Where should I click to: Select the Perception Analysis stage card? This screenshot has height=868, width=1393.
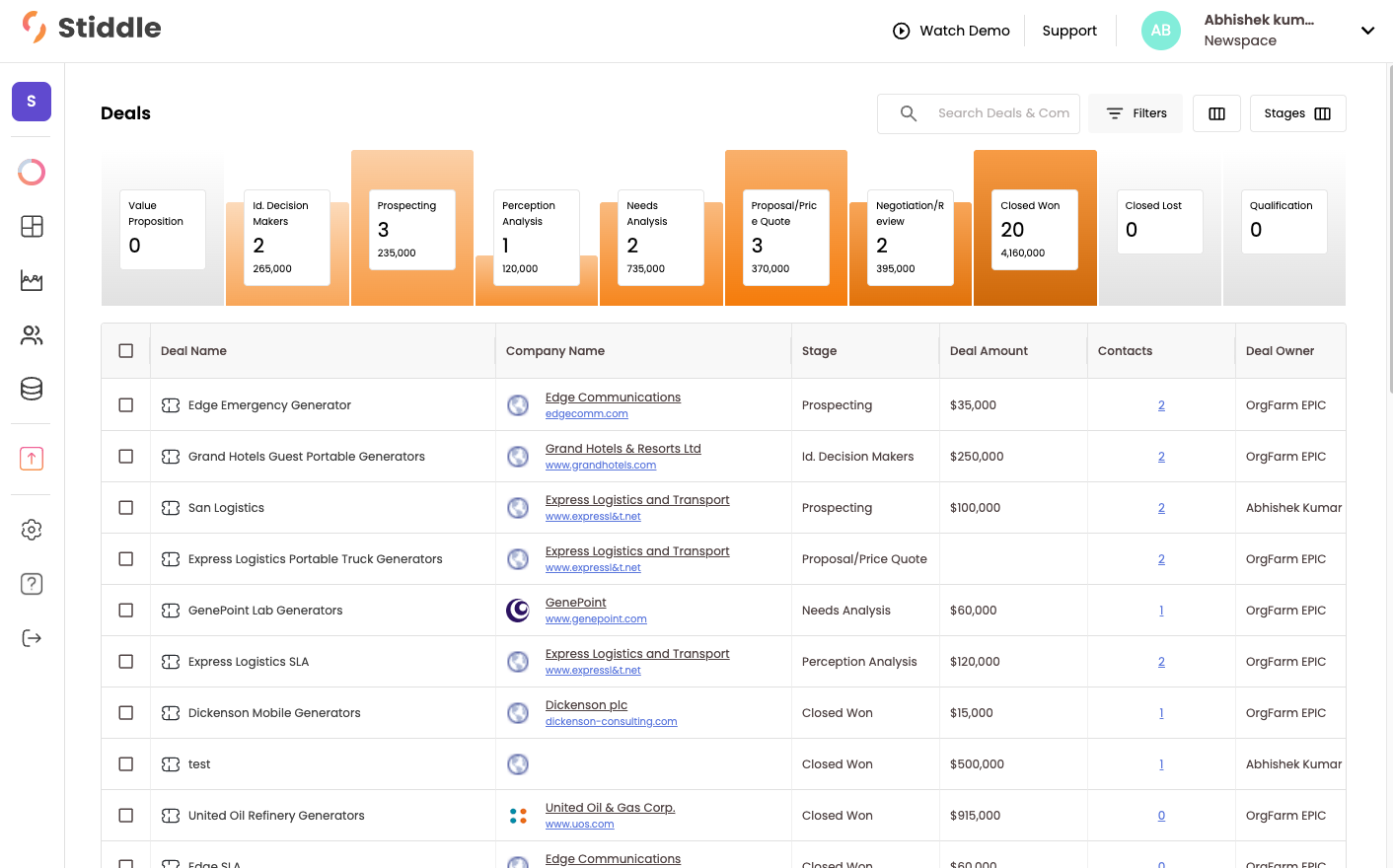coord(537,238)
